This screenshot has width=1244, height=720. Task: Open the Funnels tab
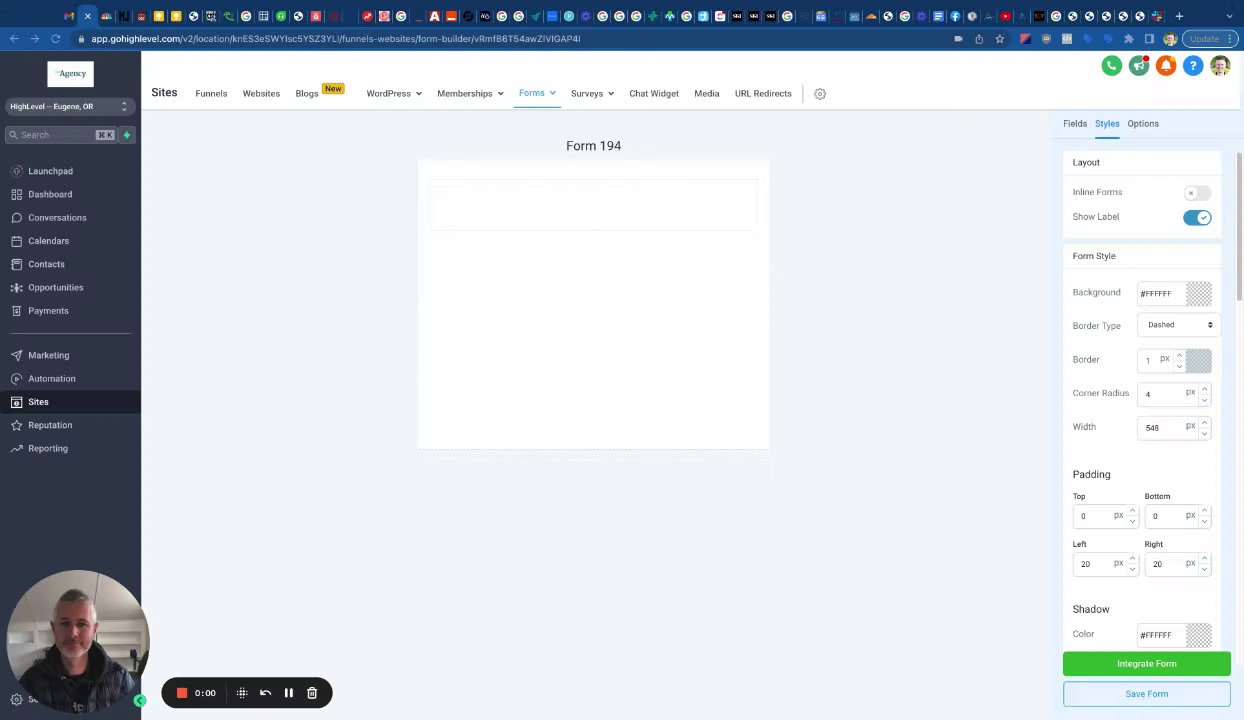pos(211,94)
